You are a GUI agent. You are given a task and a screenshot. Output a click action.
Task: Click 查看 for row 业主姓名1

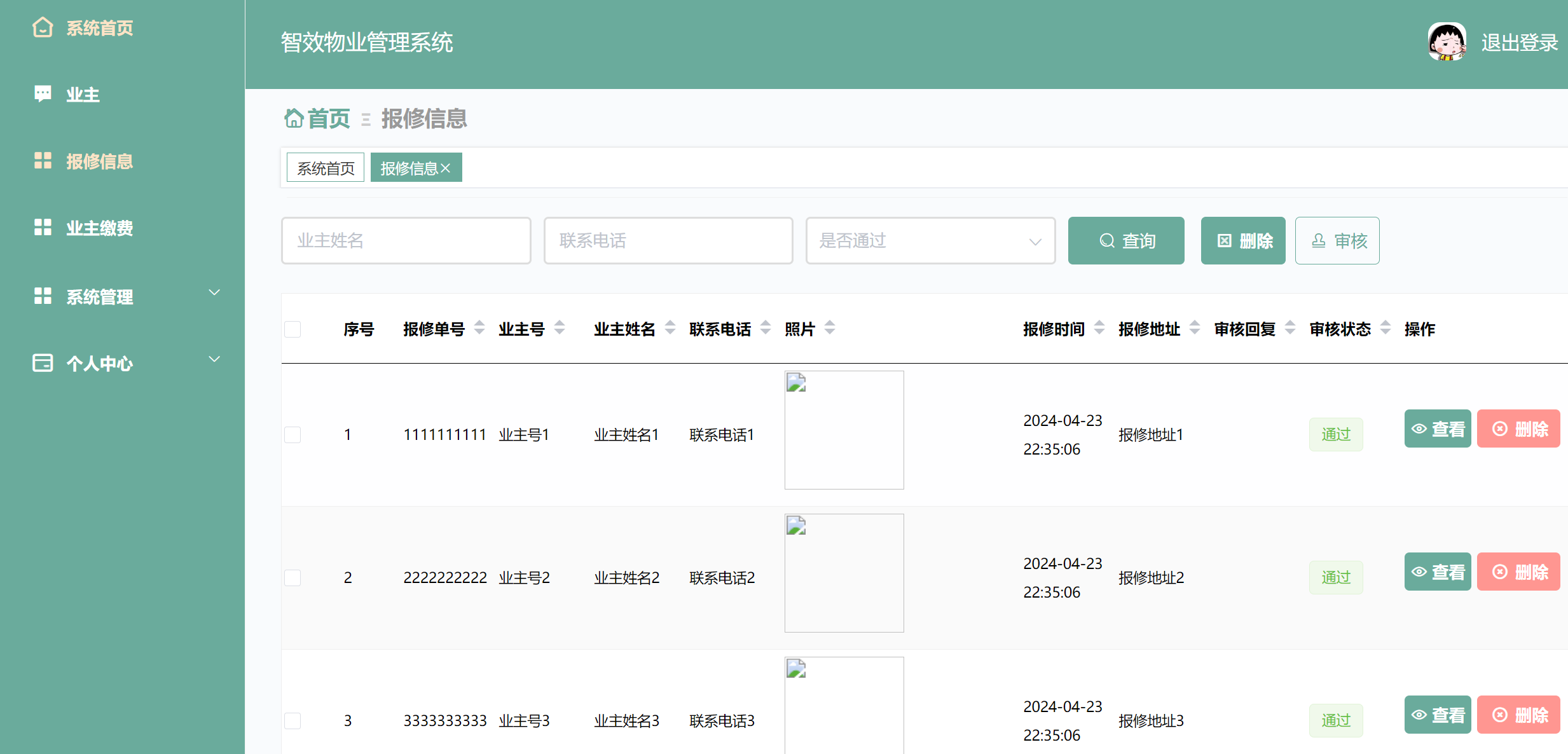pyautogui.click(x=1438, y=429)
